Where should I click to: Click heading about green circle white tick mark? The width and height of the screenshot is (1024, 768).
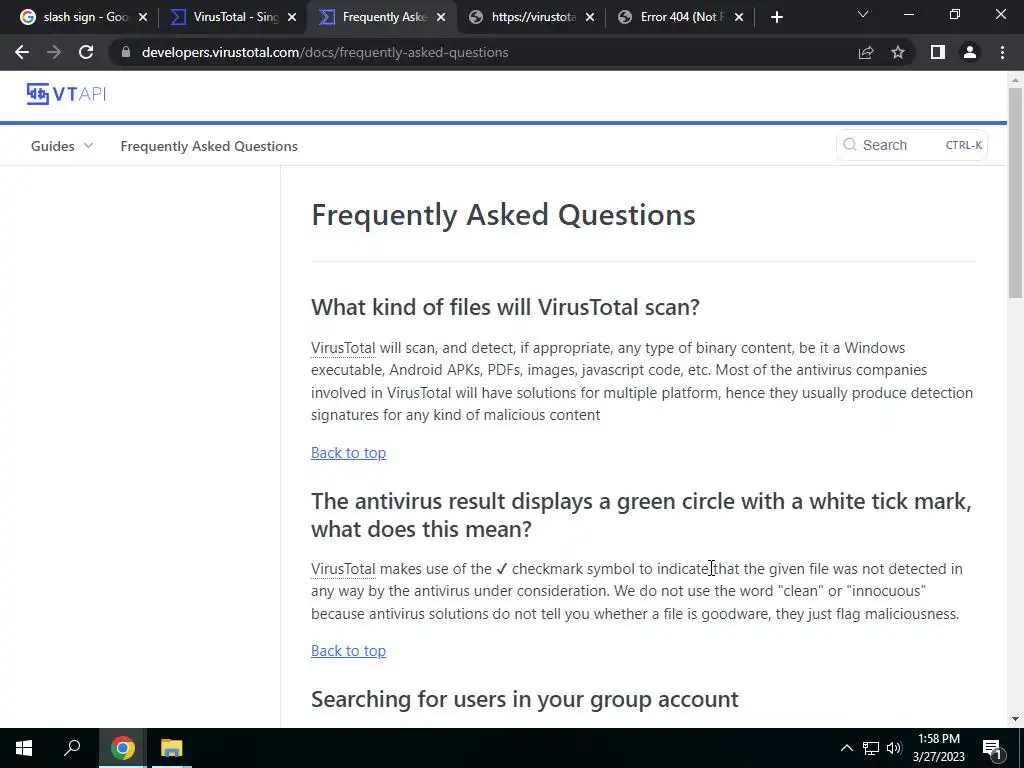click(641, 515)
